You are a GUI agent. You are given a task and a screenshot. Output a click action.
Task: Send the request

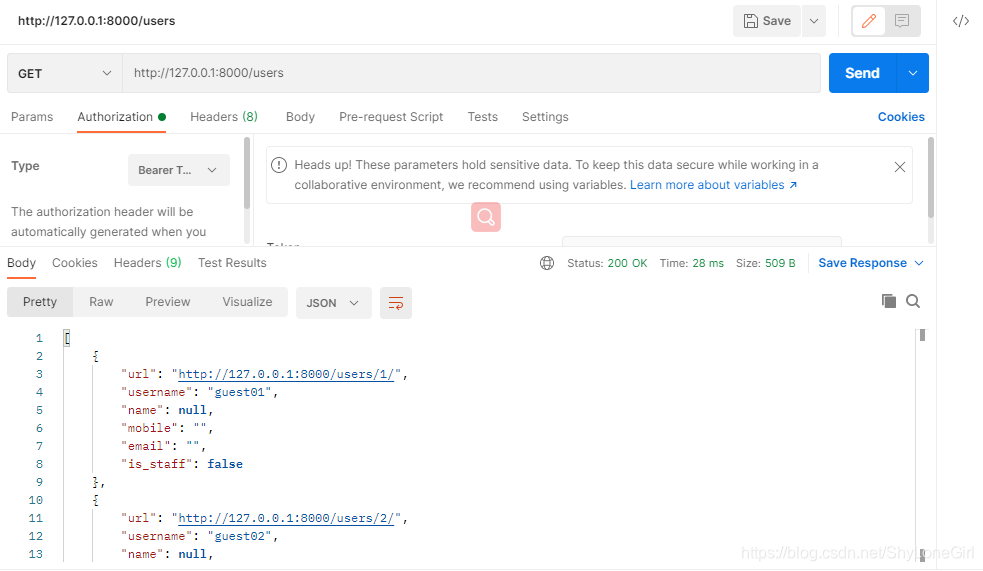pyautogui.click(x=863, y=73)
